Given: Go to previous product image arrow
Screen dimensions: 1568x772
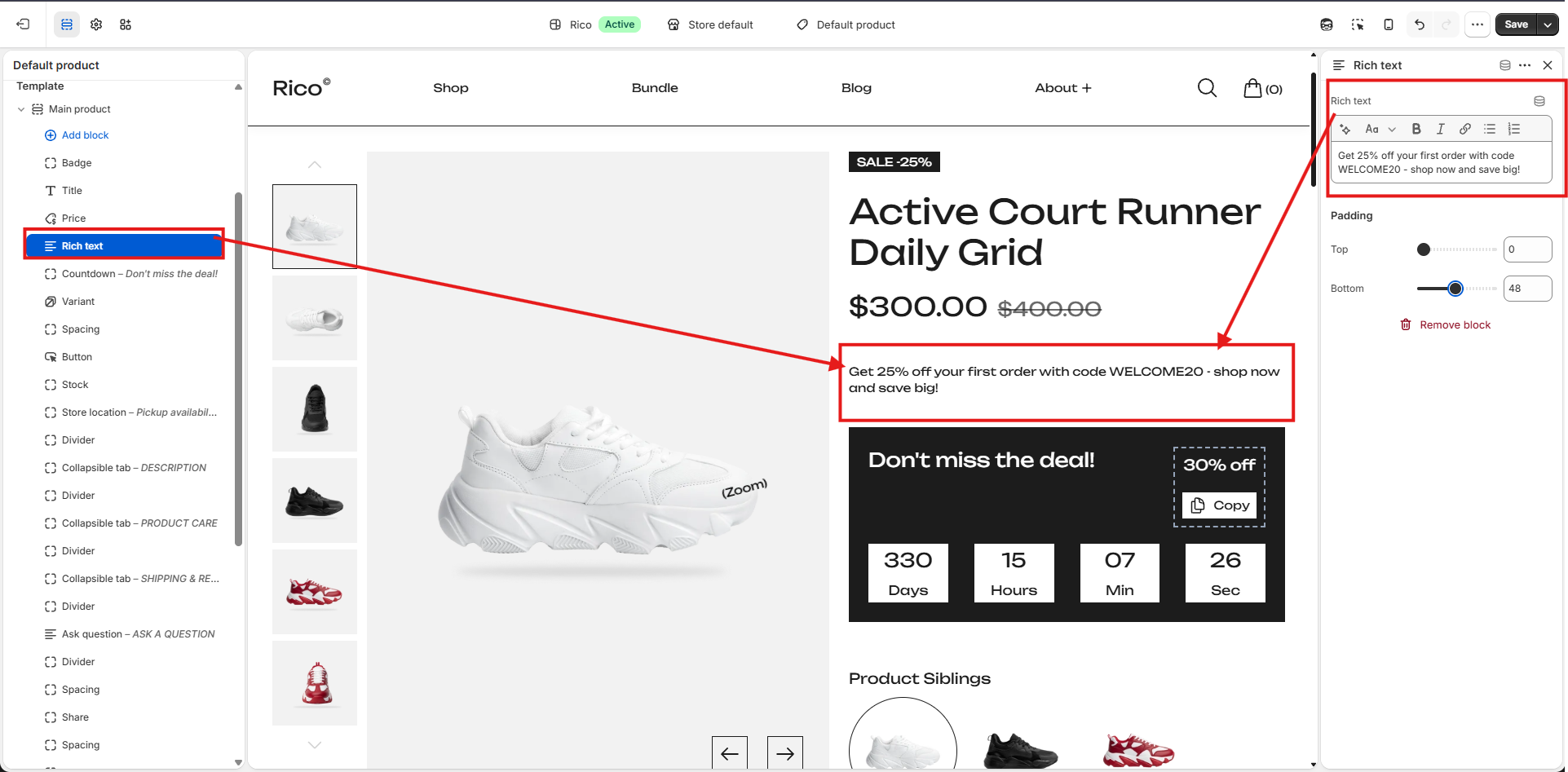Looking at the screenshot, I should (x=730, y=753).
